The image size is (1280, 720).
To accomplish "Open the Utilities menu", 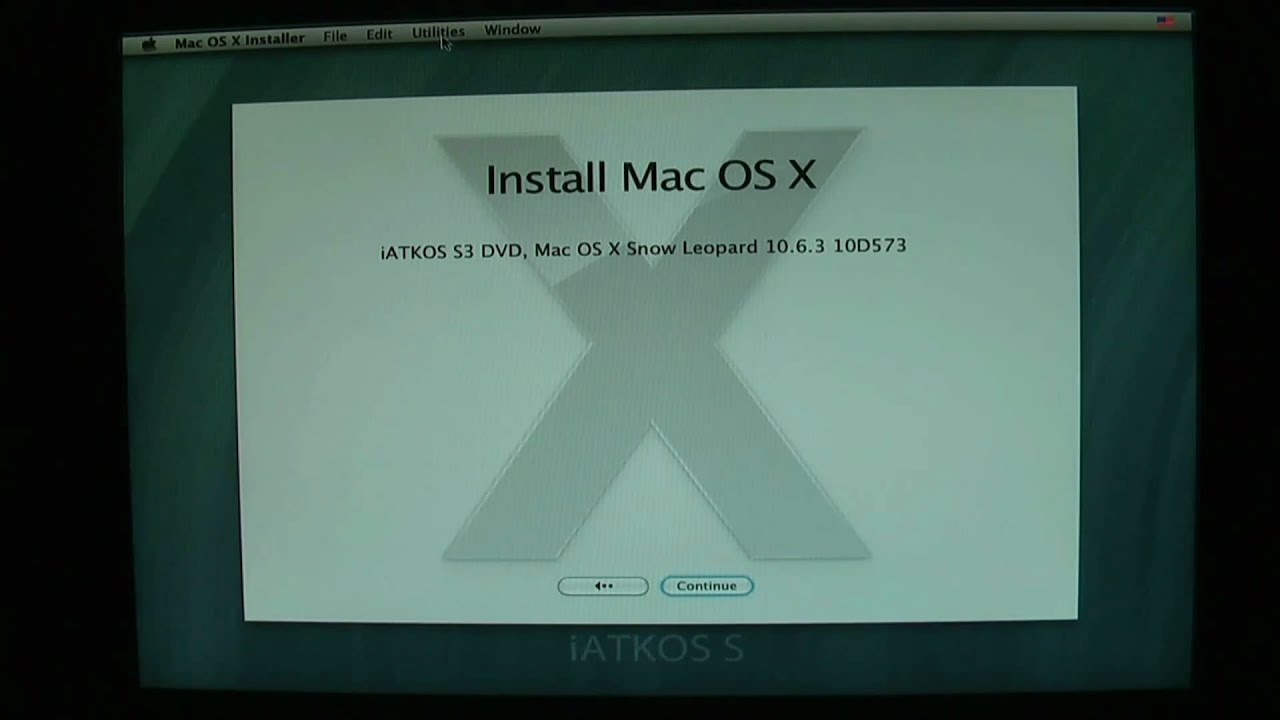I will (438, 32).
